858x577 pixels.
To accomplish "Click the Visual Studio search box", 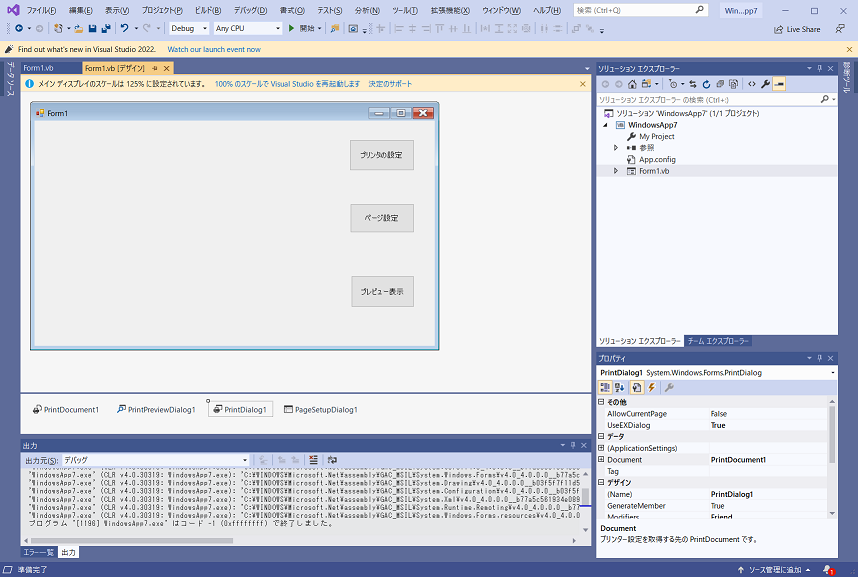I will pyautogui.click(x=640, y=10).
